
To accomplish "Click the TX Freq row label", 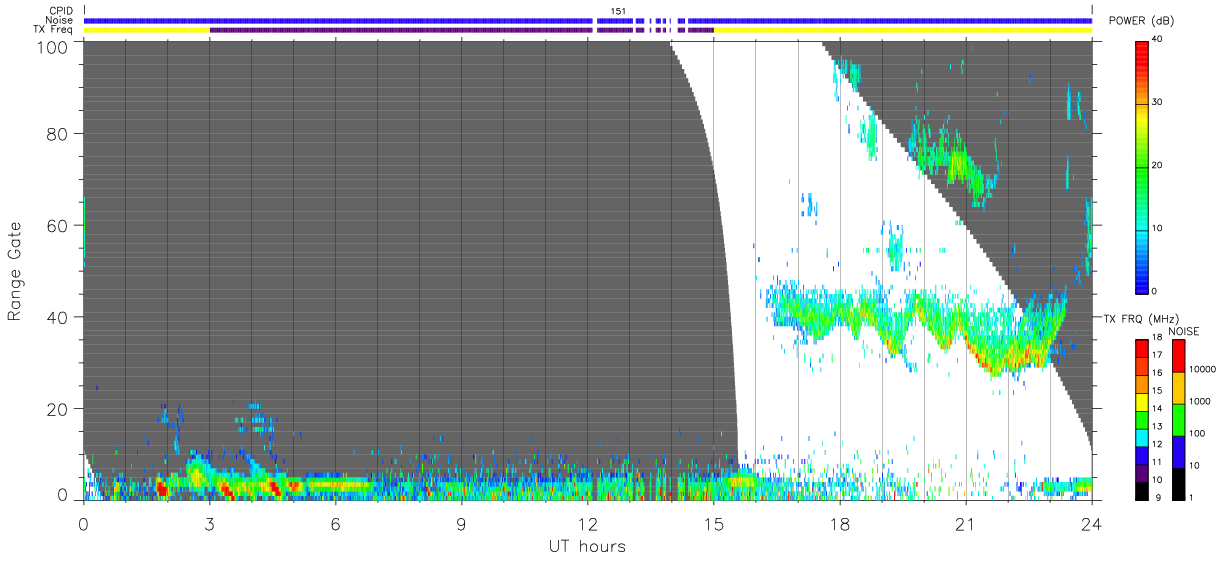I will pos(53,29).
